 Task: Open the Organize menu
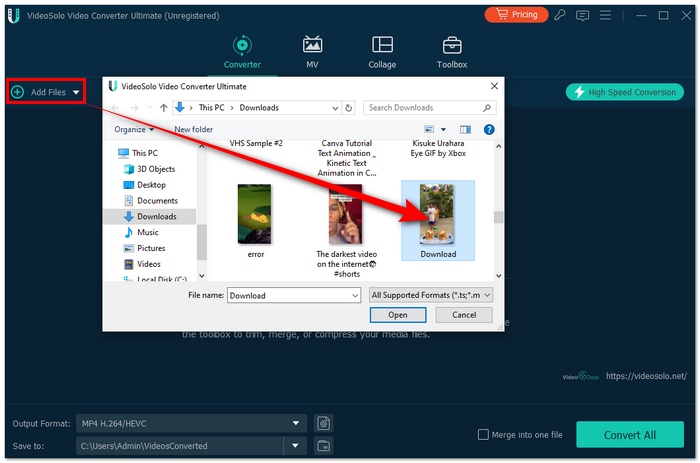point(134,129)
